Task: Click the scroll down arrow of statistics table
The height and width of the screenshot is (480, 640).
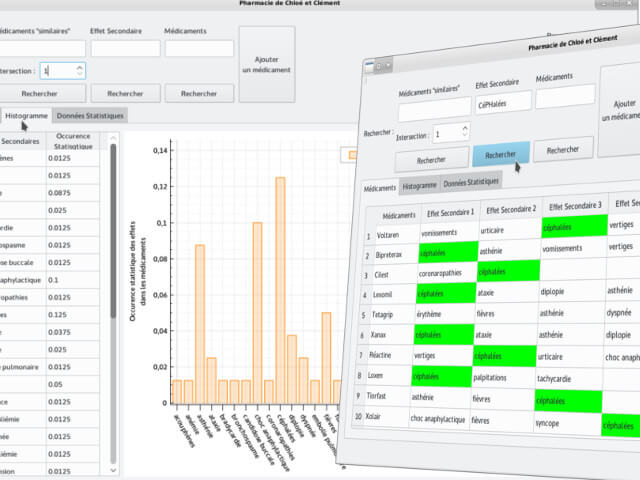Action: (x=113, y=470)
